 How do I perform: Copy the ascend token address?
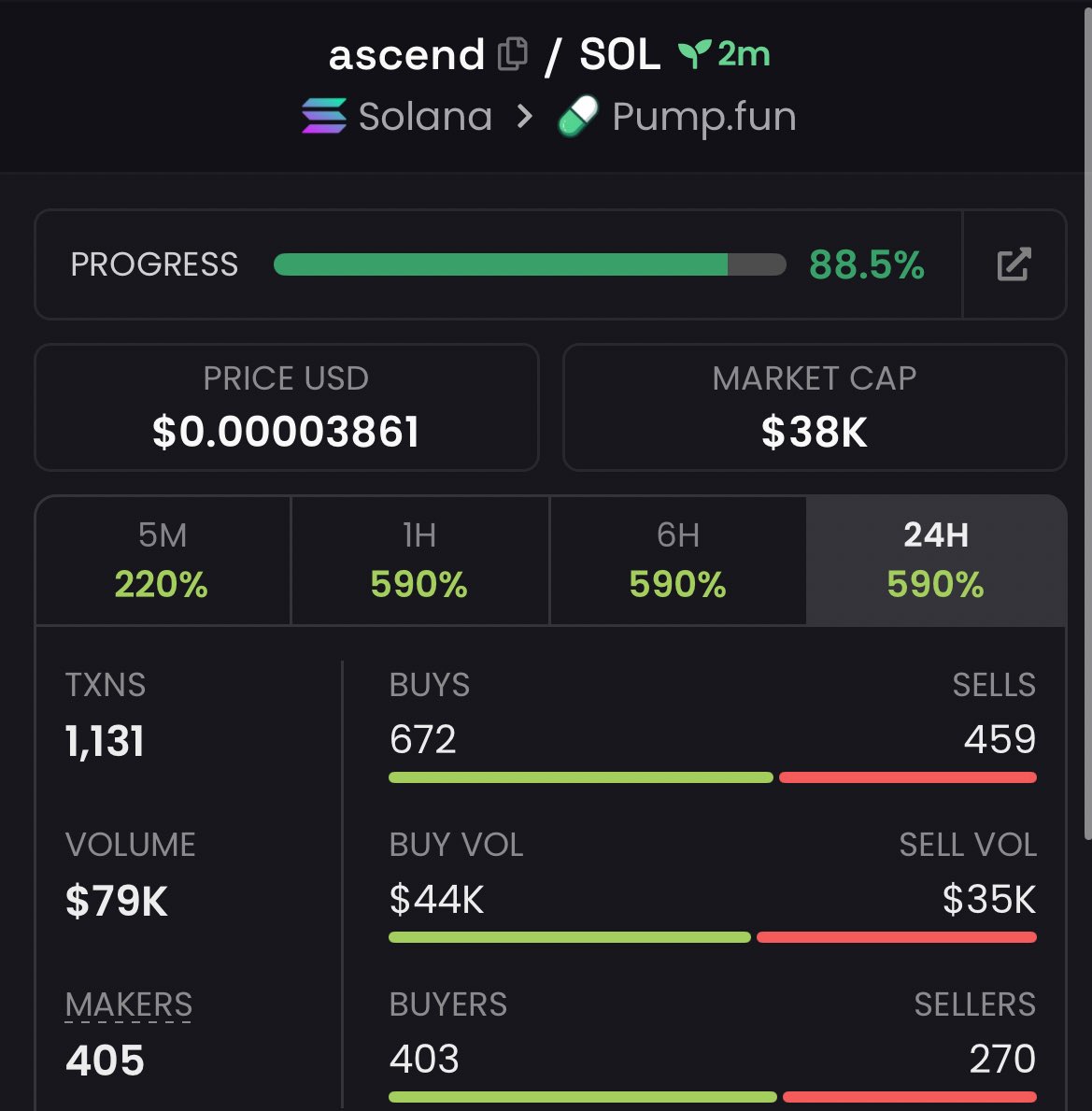(x=512, y=54)
